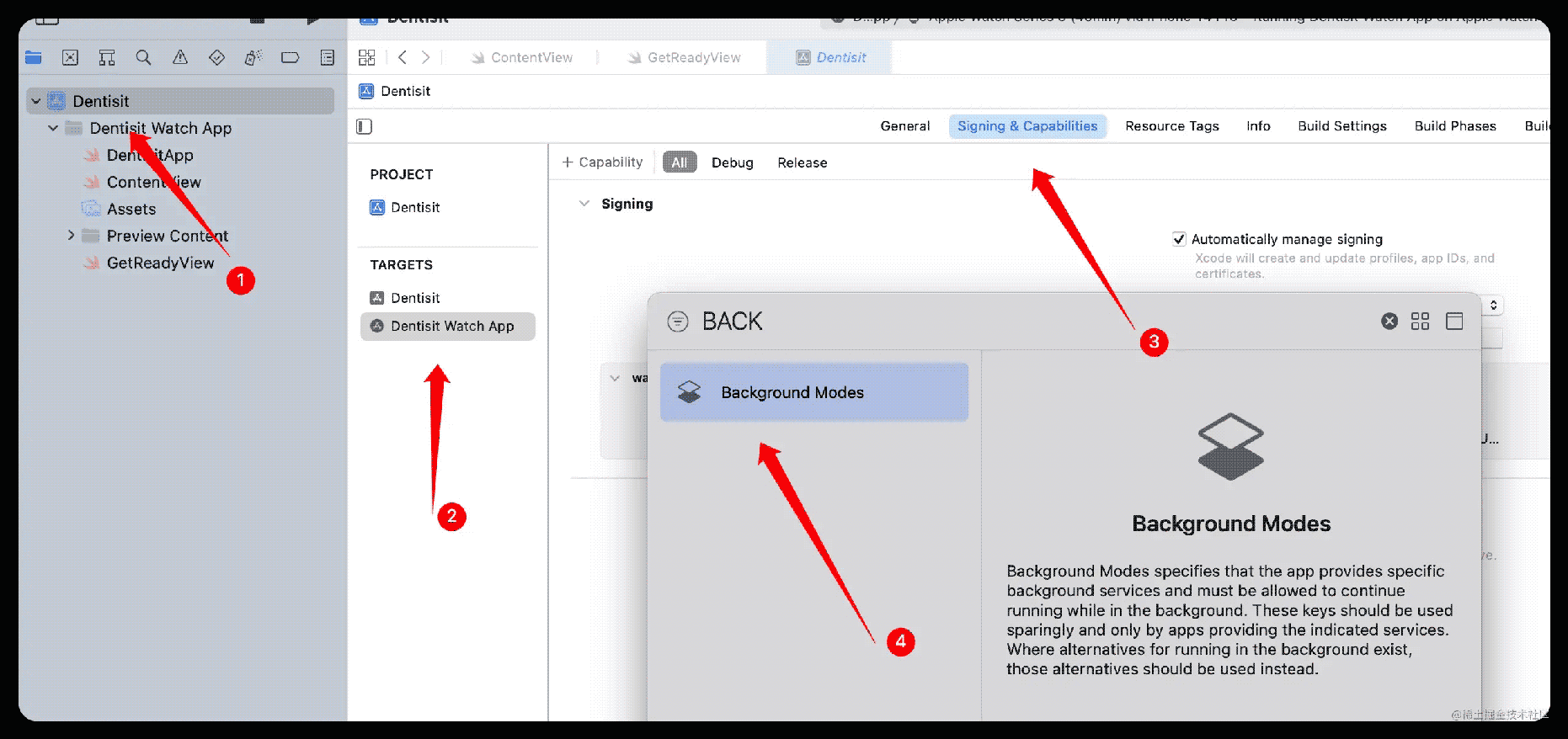This screenshot has height=739, width=1568.
Task: Select the All configuration filter
Action: [680, 162]
